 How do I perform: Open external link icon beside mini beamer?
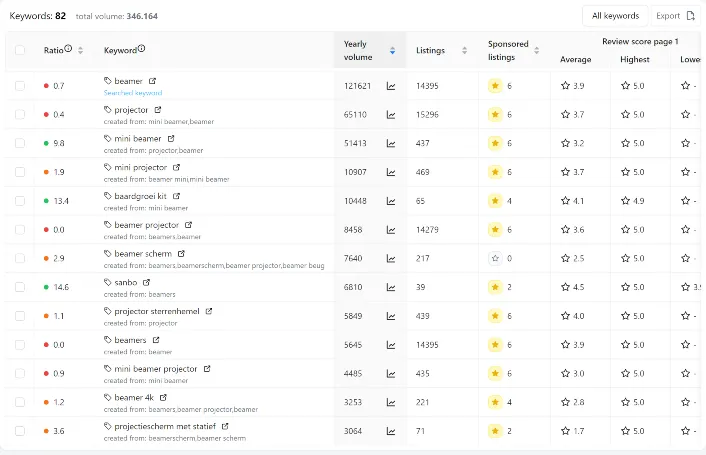pyautogui.click(x=171, y=139)
